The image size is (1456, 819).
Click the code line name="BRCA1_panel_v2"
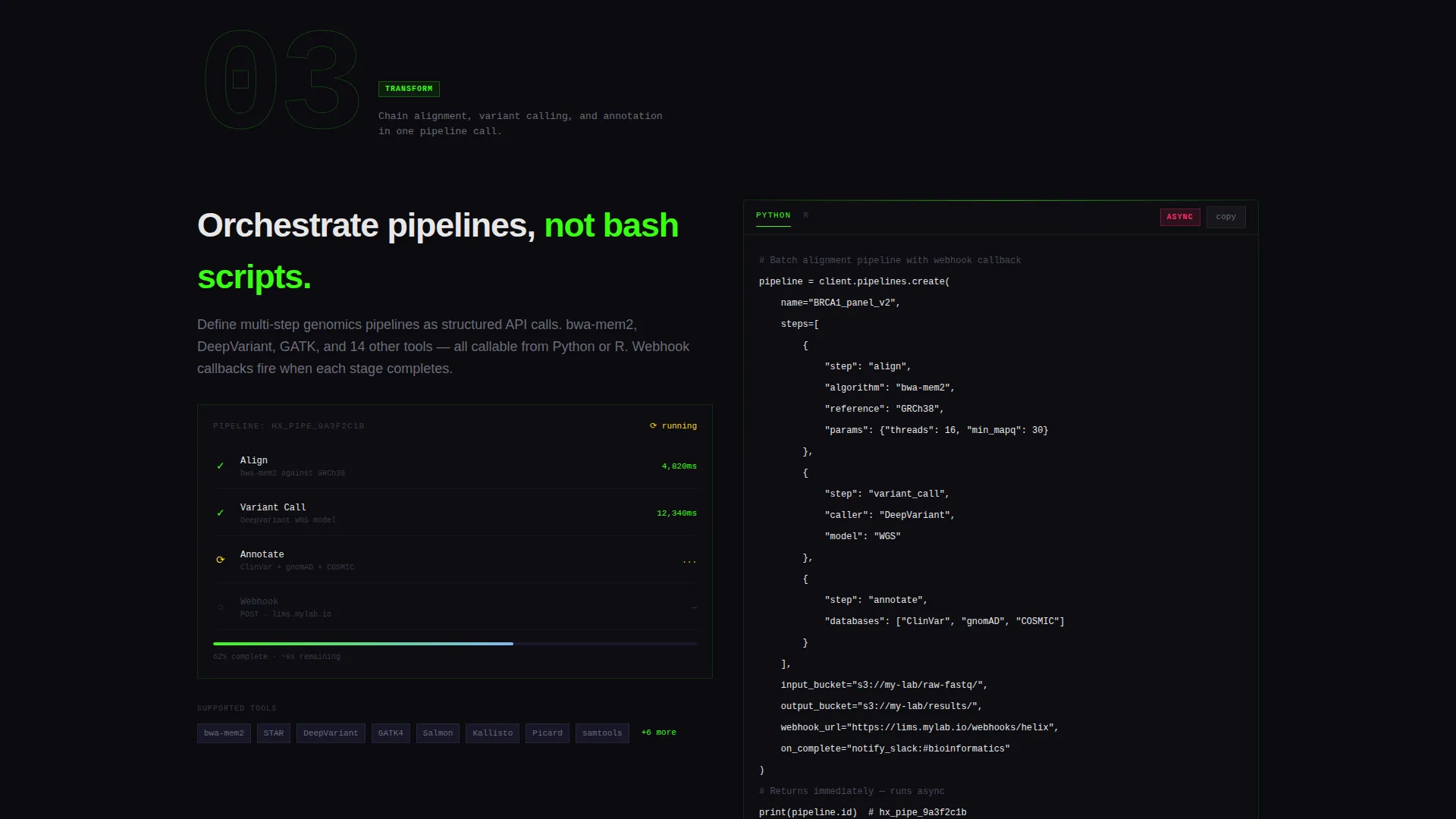click(840, 303)
